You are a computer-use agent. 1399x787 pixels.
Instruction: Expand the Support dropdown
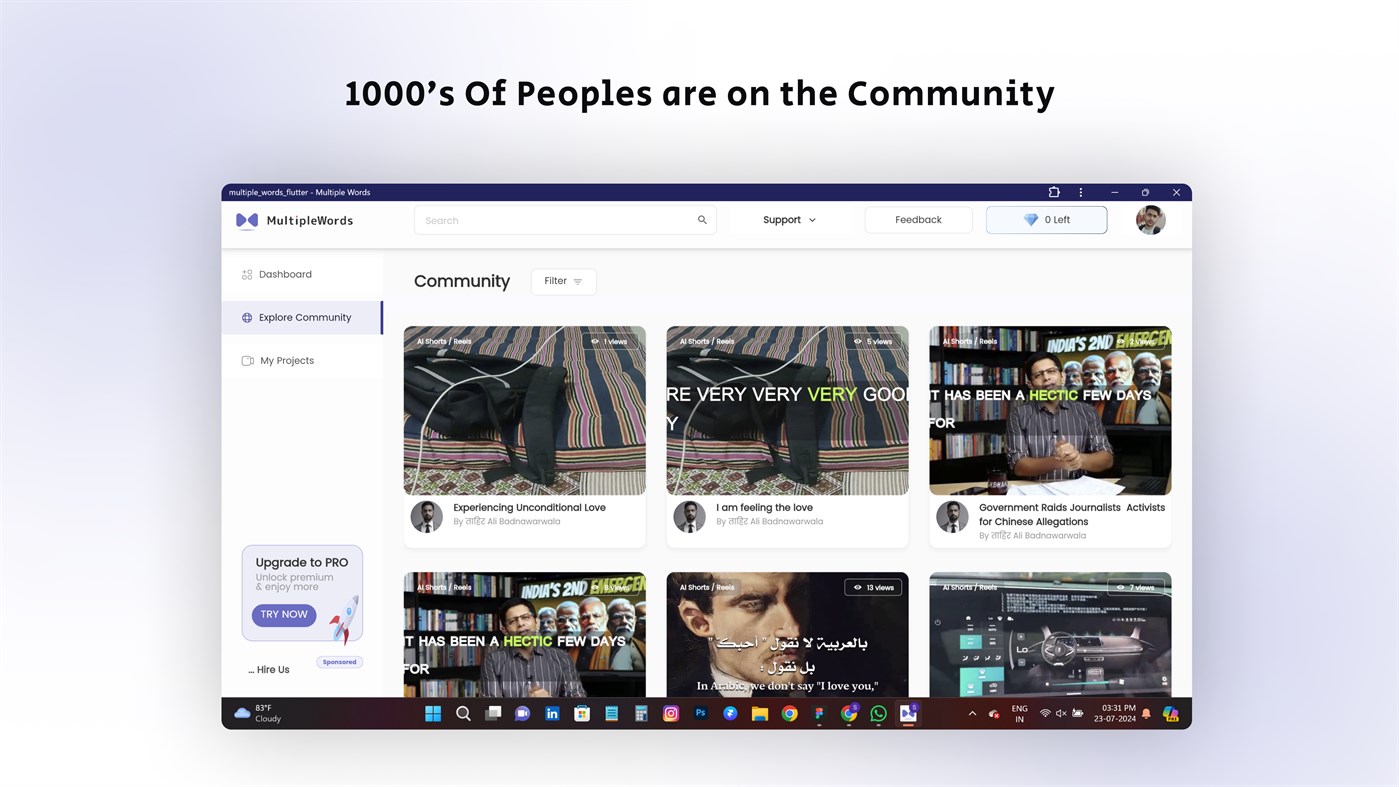[789, 219]
